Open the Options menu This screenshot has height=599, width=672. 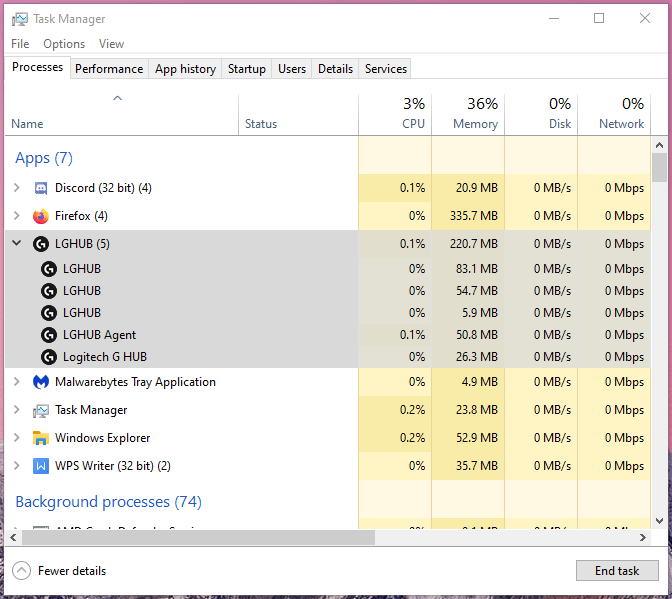click(x=64, y=44)
